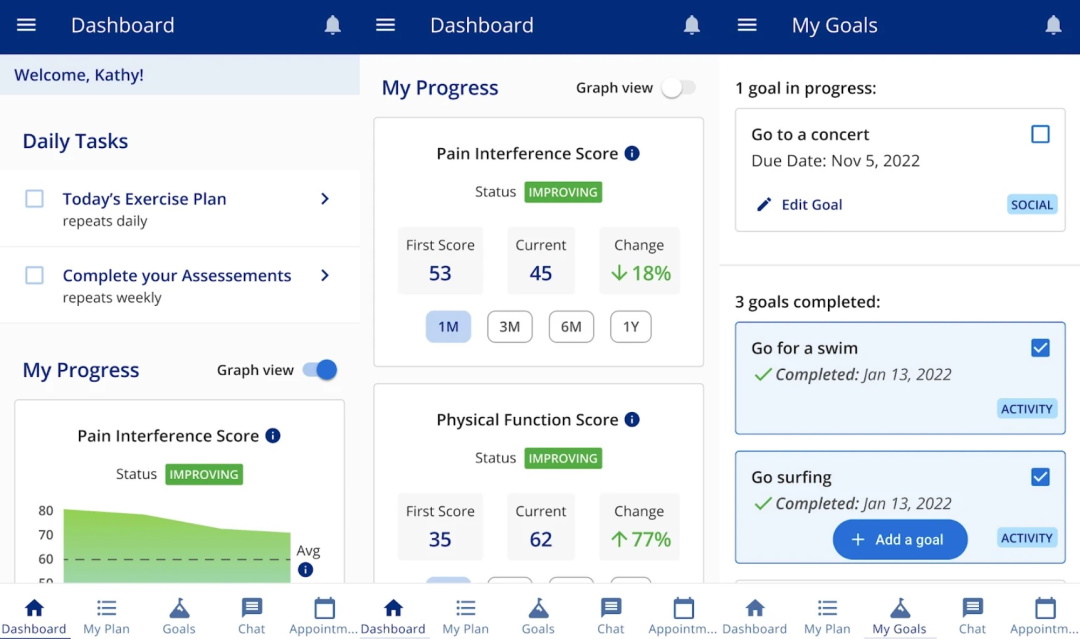The height and width of the screenshot is (639, 1080).
Task: Expand Today's Exercise Plan with its chevron
Action: (325, 199)
